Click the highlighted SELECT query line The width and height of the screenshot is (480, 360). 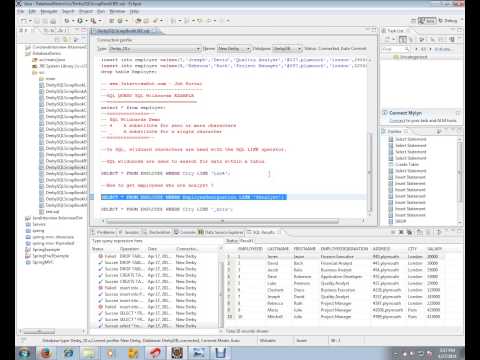[193, 197]
